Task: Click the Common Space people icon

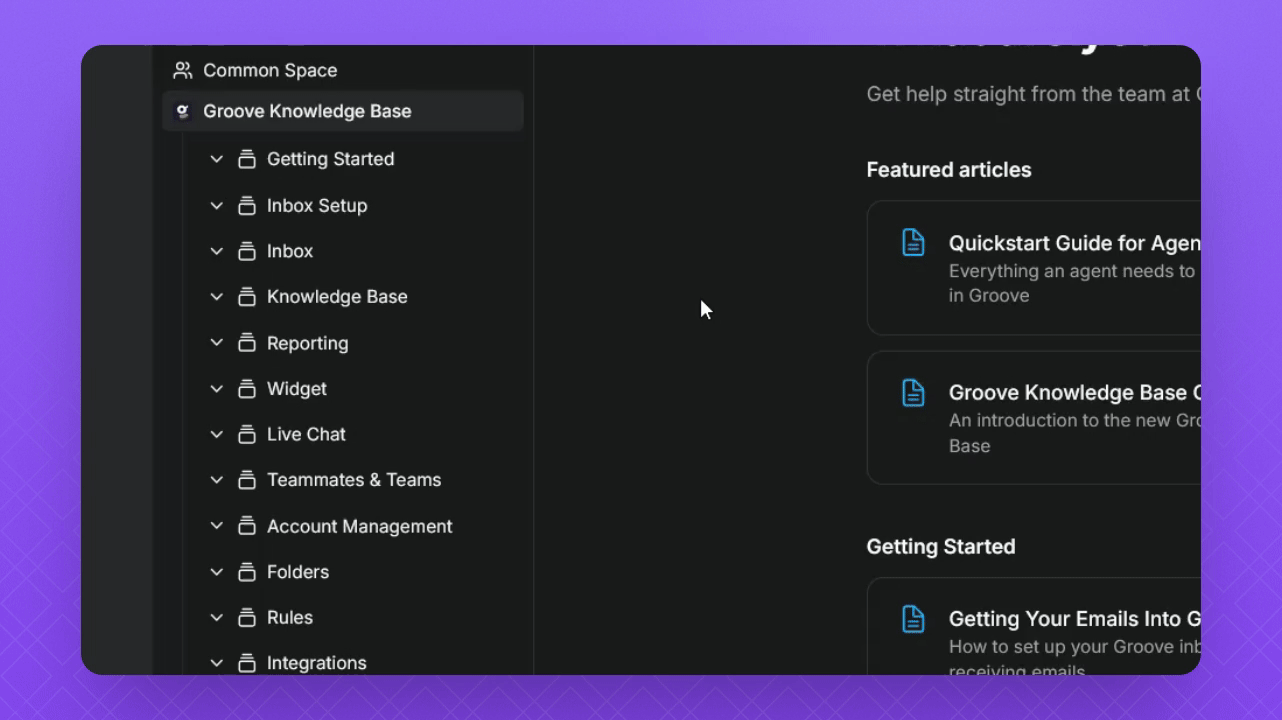Action: (182, 70)
